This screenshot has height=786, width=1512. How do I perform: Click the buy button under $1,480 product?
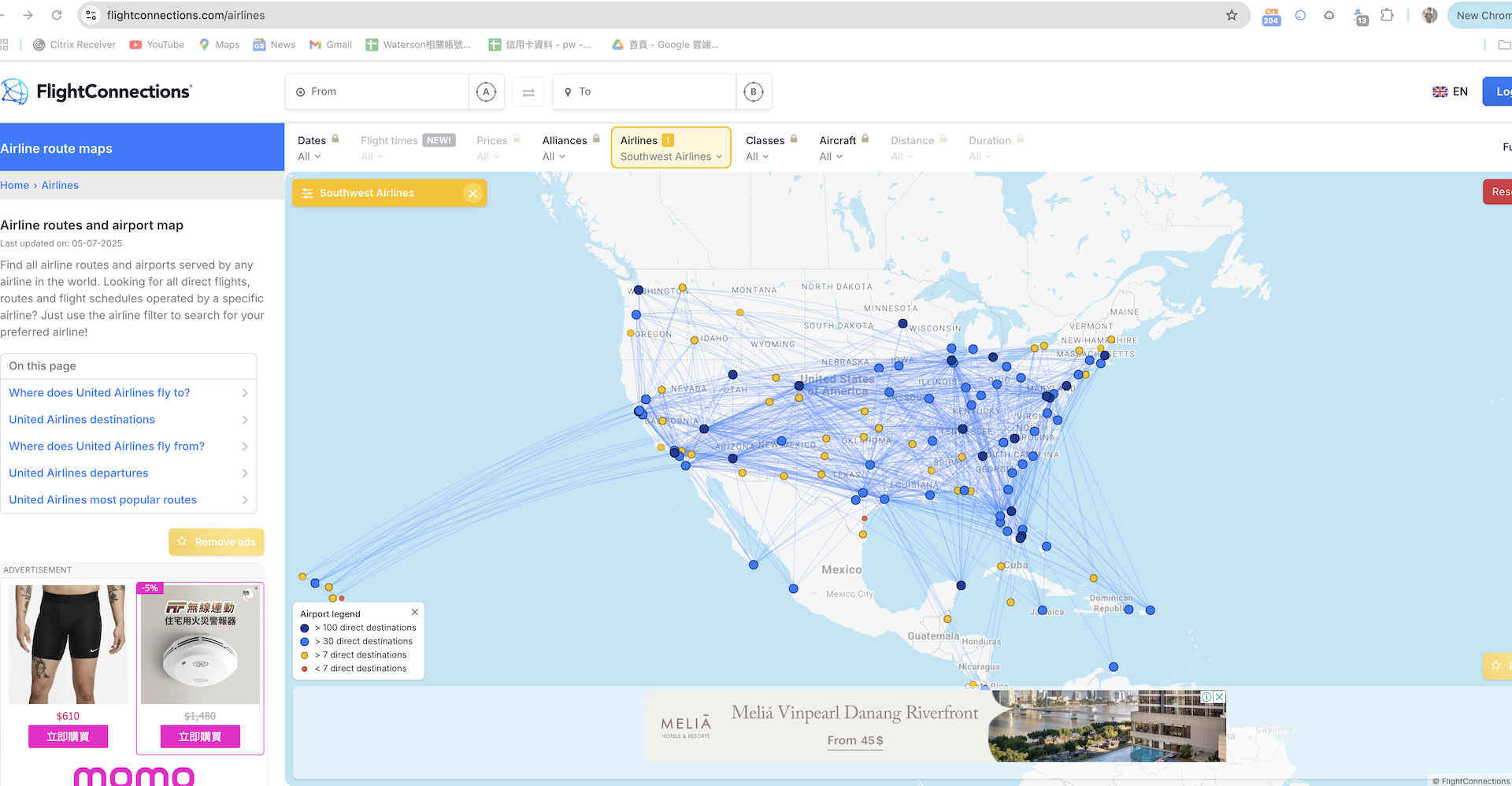point(200,736)
